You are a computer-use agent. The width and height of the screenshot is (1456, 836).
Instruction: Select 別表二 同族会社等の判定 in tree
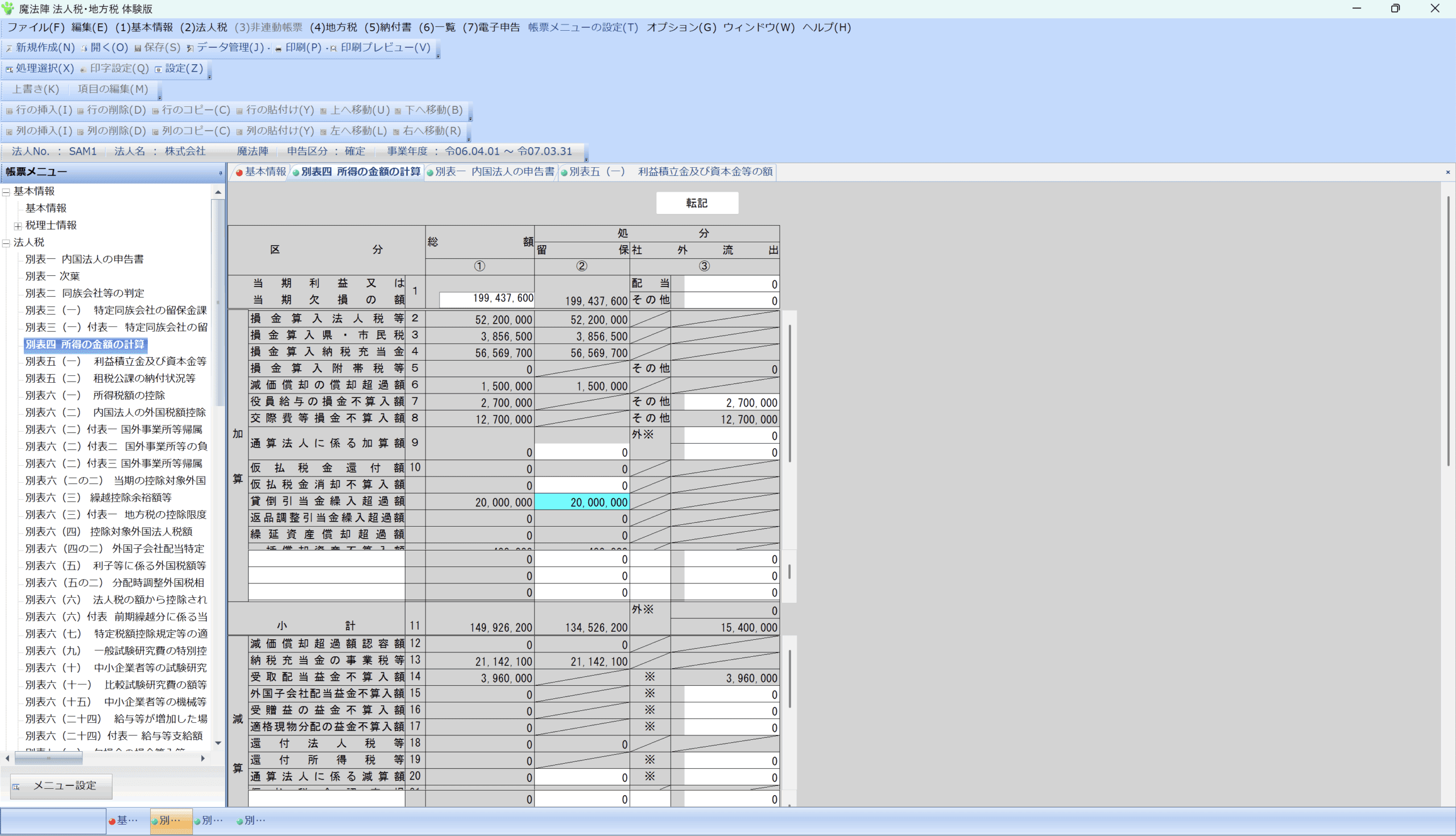pos(85,293)
